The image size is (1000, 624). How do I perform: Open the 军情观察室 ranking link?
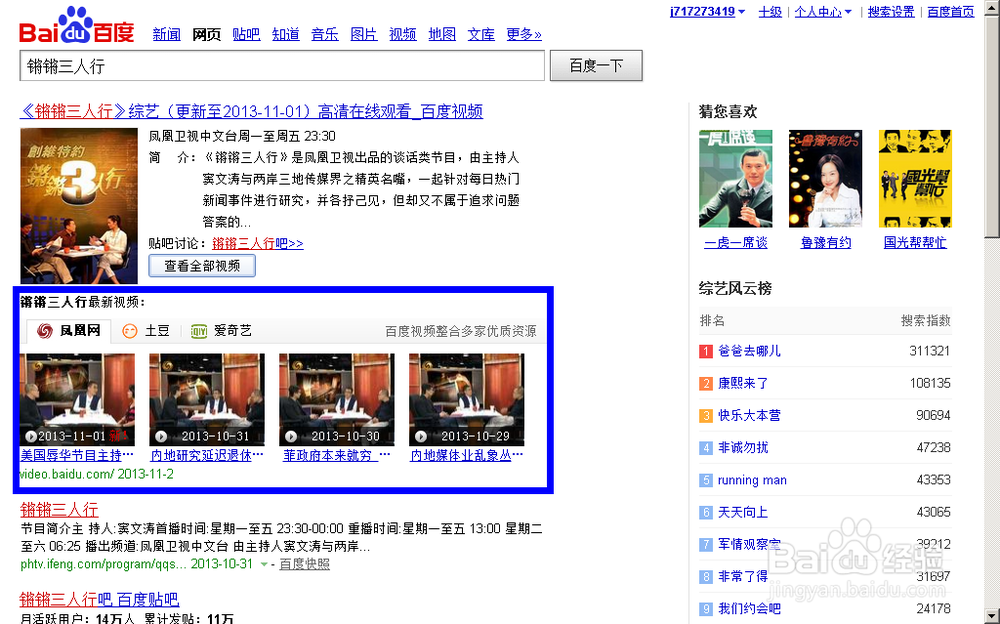coord(749,544)
